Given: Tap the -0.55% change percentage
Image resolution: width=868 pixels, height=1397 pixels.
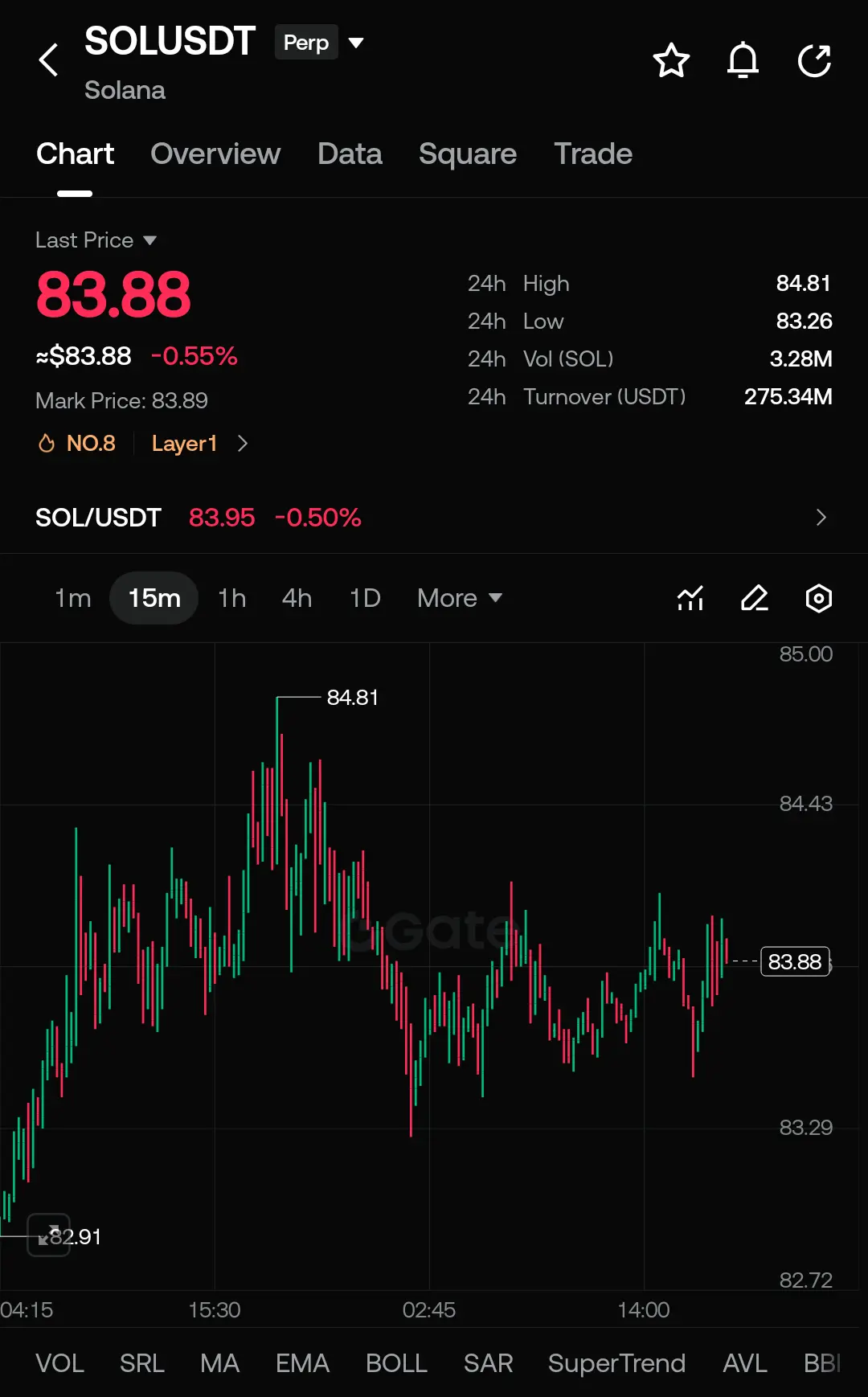Looking at the screenshot, I should point(194,355).
